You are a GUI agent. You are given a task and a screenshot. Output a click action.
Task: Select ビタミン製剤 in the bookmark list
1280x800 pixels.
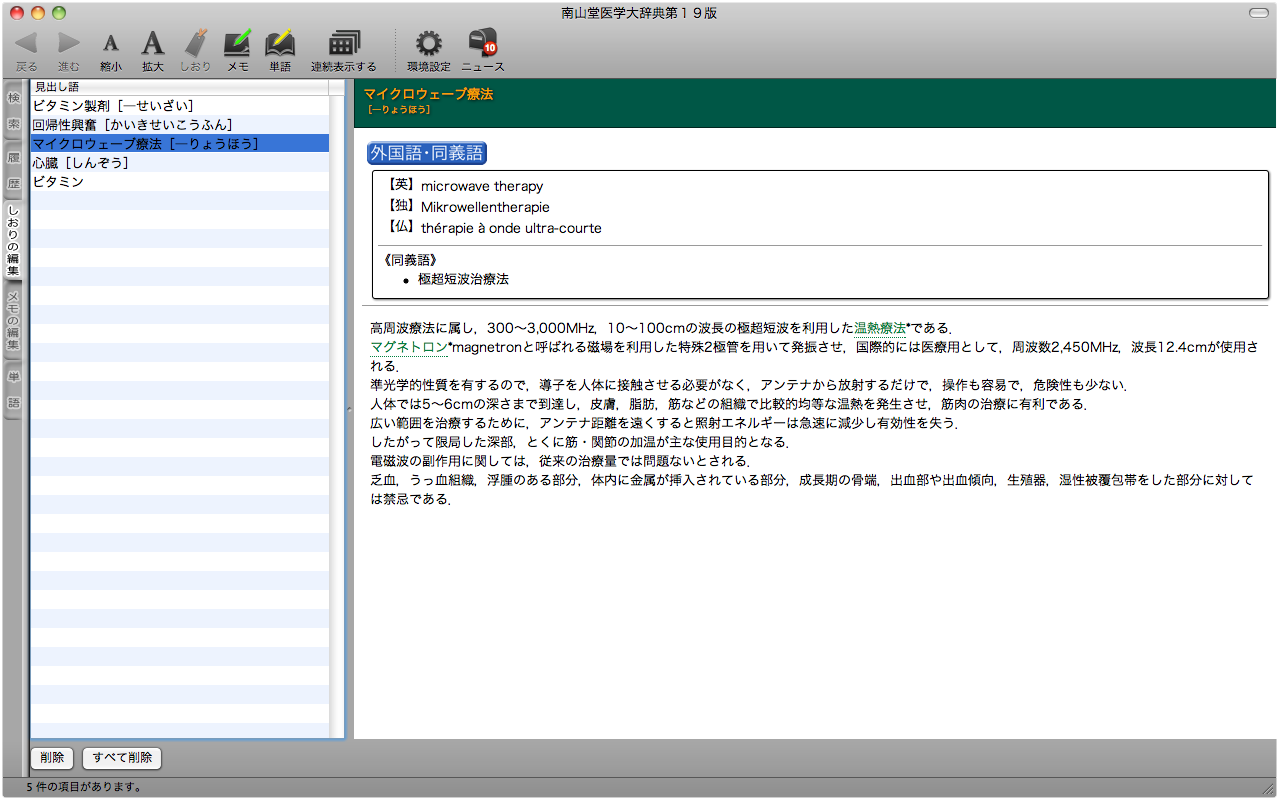click(x=113, y=106)
